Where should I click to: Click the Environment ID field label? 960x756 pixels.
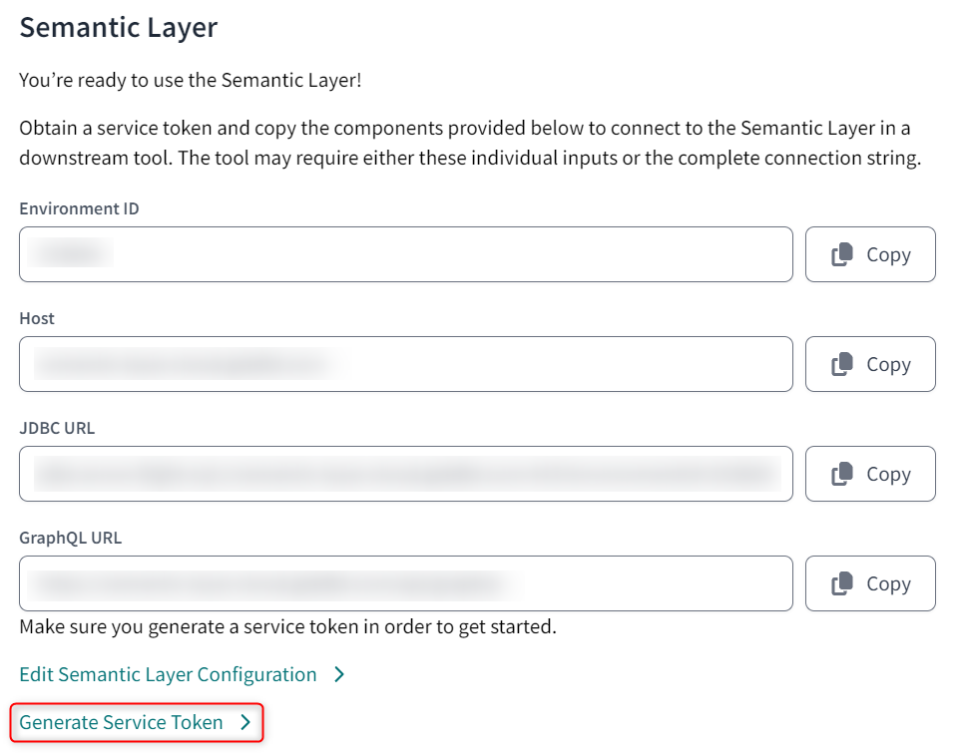coord(80,208)
